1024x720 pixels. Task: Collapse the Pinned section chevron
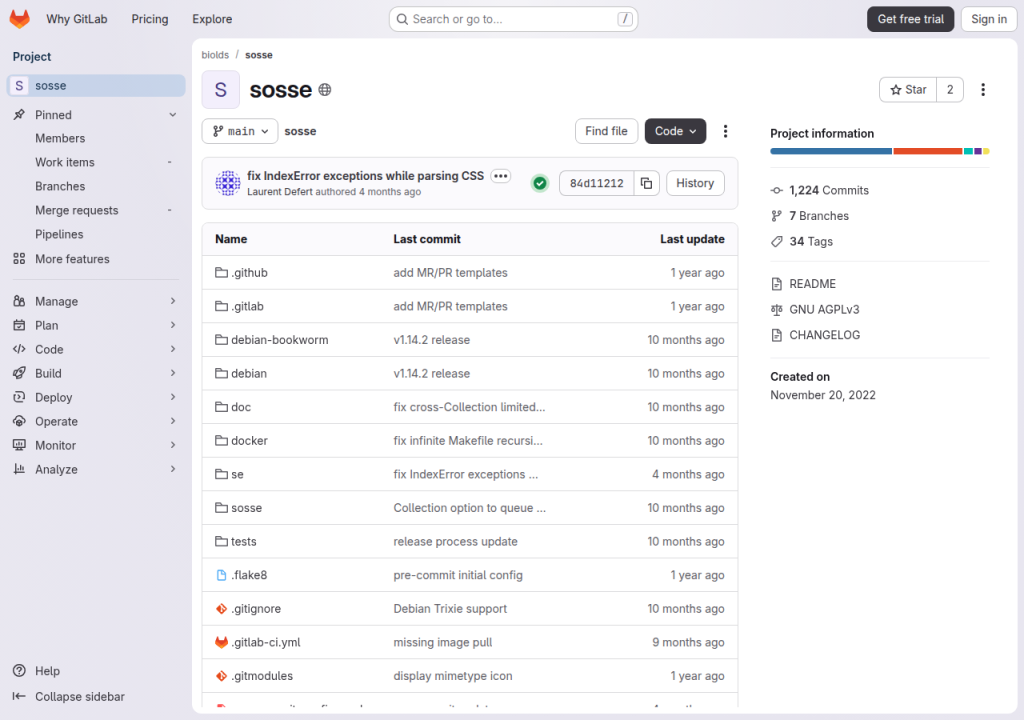172,115
